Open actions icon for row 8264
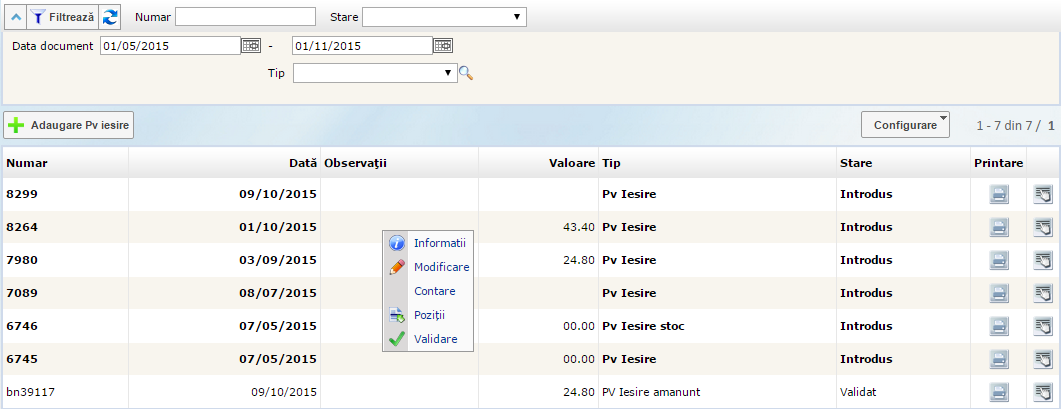This screenshot has width=1061, height=409. 1043,228
